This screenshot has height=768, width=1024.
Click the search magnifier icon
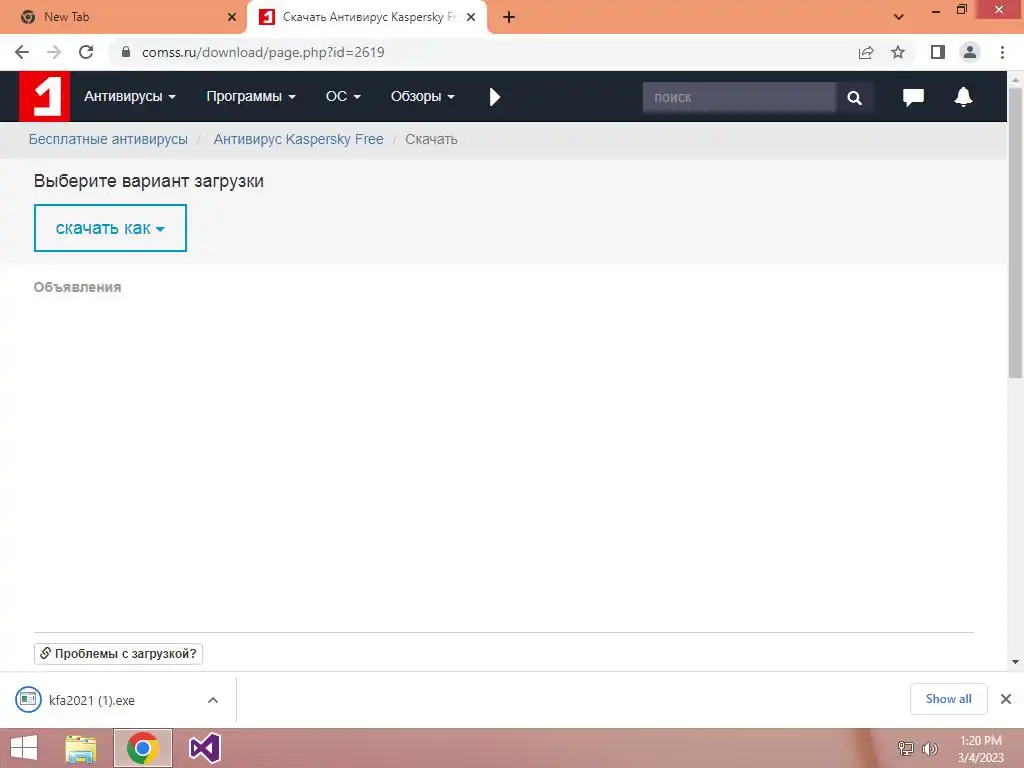point(854,97)
